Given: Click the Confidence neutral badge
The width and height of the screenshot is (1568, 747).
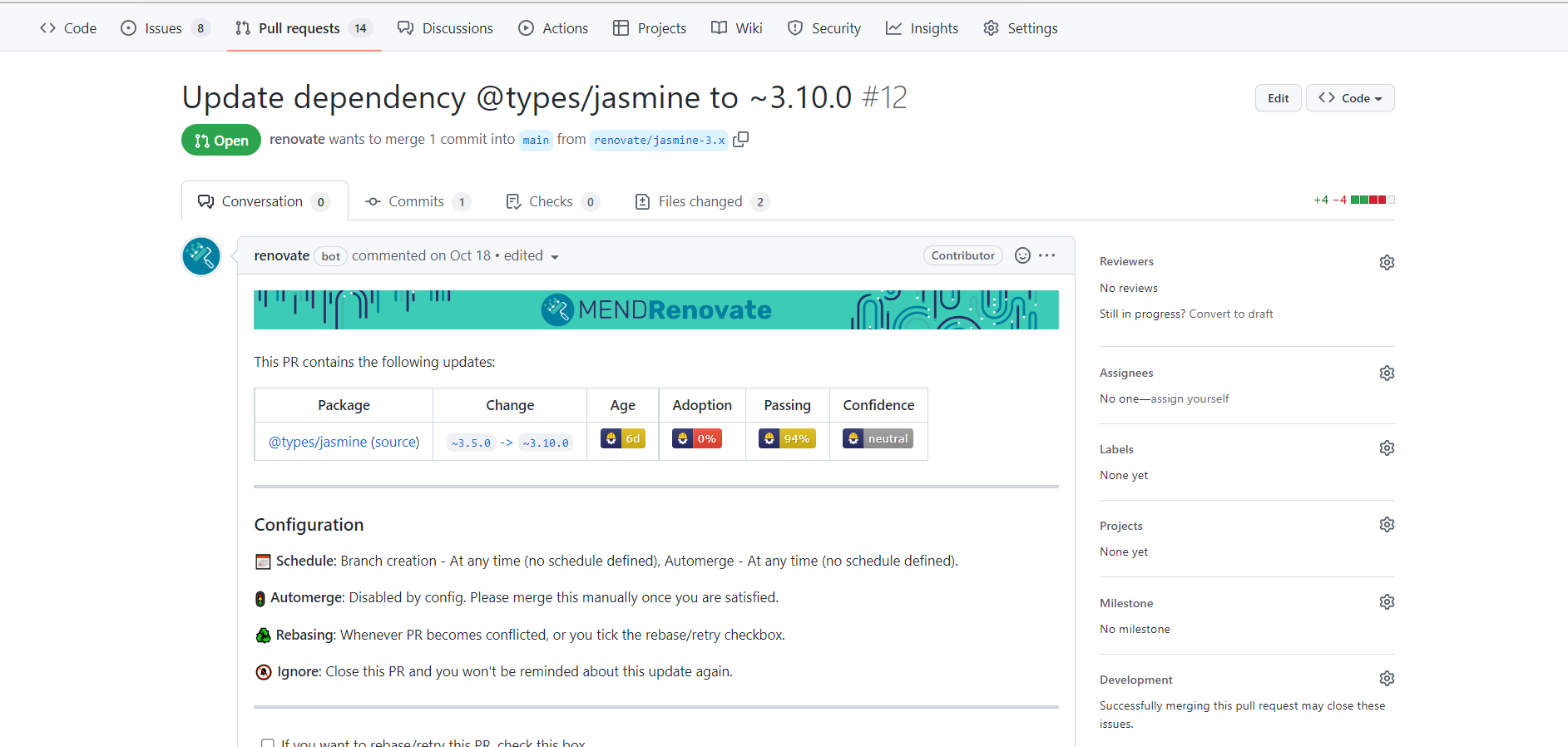Looking at the screenshot, I should pos(878,438).
